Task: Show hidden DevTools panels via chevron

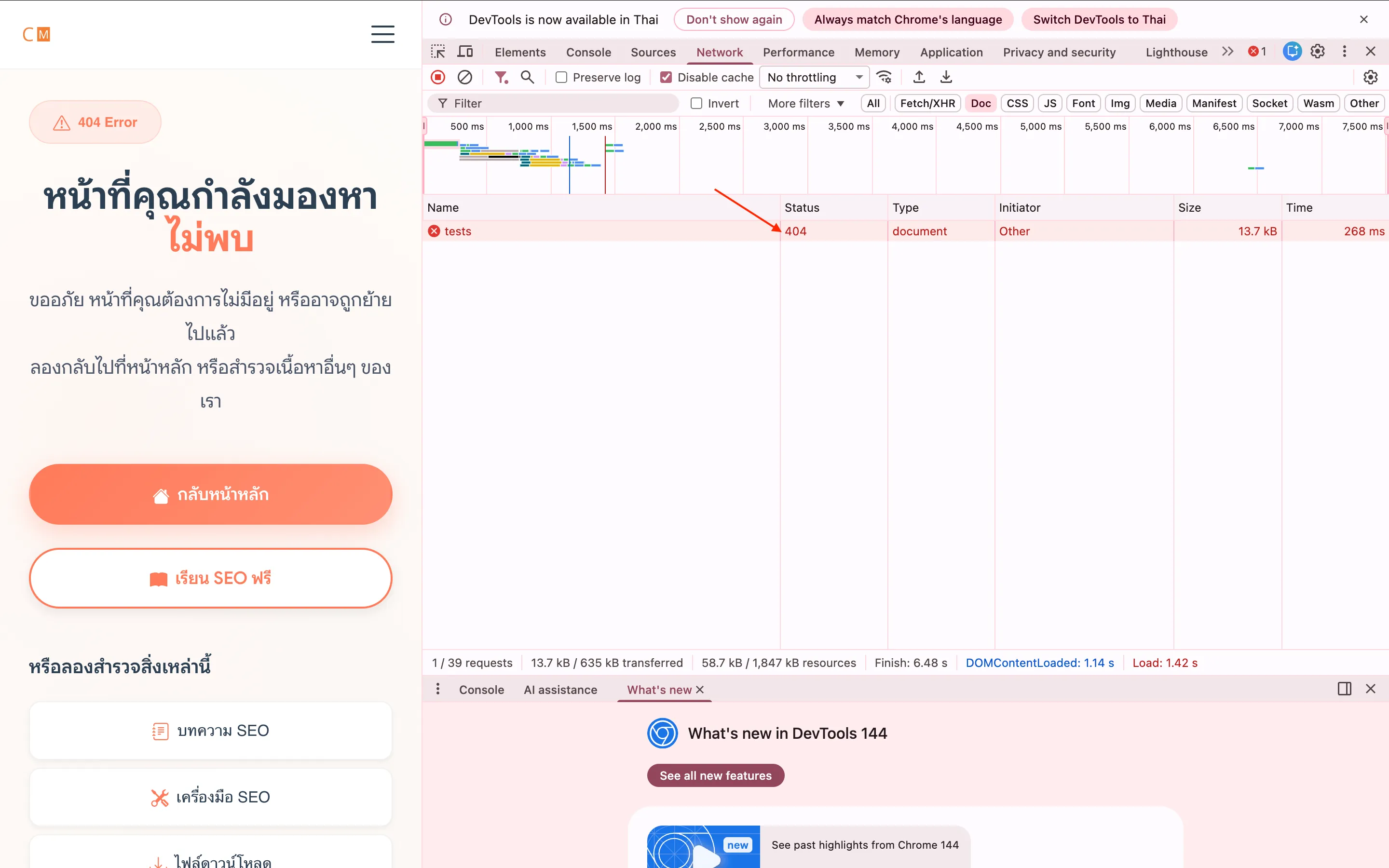Action: pyautogui.click(x=1226, y=52)
